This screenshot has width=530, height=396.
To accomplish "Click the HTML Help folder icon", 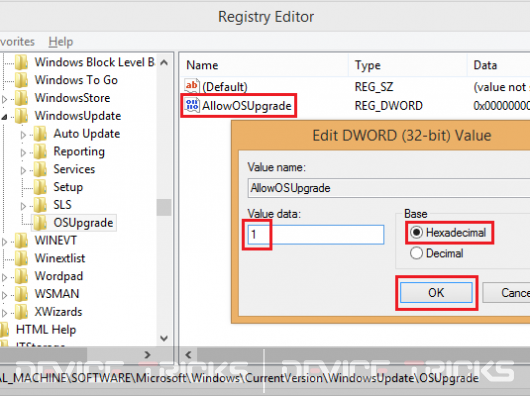I will tap(4, 329).
